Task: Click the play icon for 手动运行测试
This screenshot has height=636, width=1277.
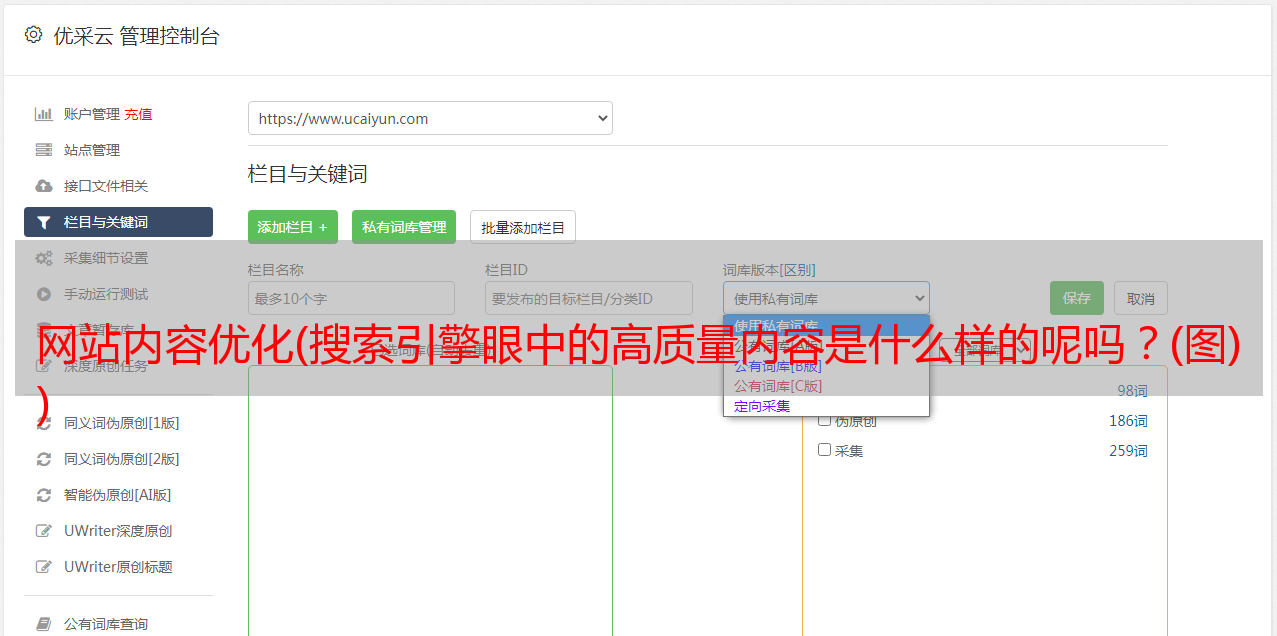Action: coord(43,294)
